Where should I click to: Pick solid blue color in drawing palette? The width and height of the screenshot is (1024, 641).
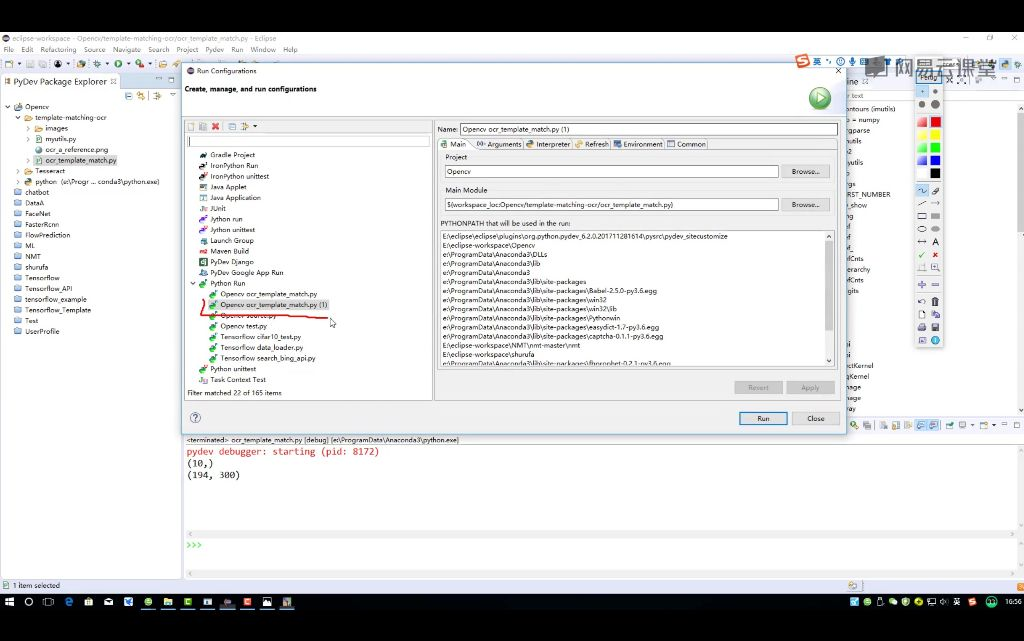pyautogui.click(x=935, y=161)
